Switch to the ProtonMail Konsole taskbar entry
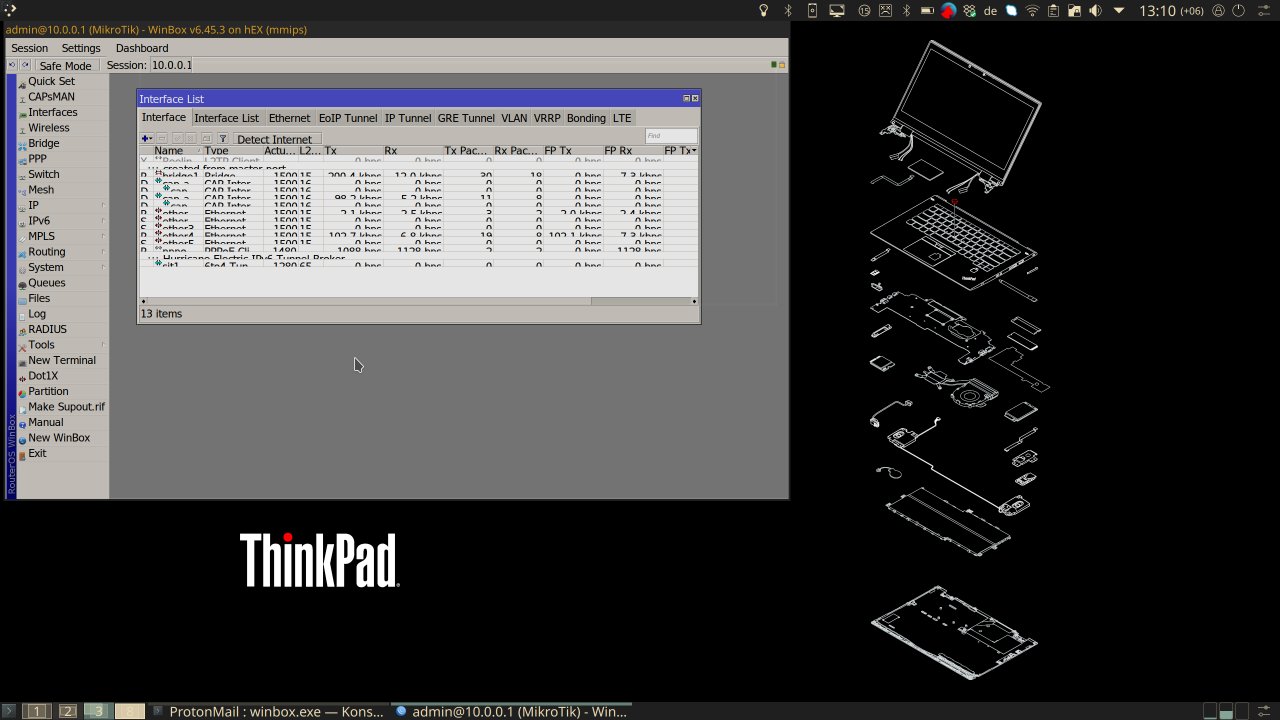 point(270,711)
